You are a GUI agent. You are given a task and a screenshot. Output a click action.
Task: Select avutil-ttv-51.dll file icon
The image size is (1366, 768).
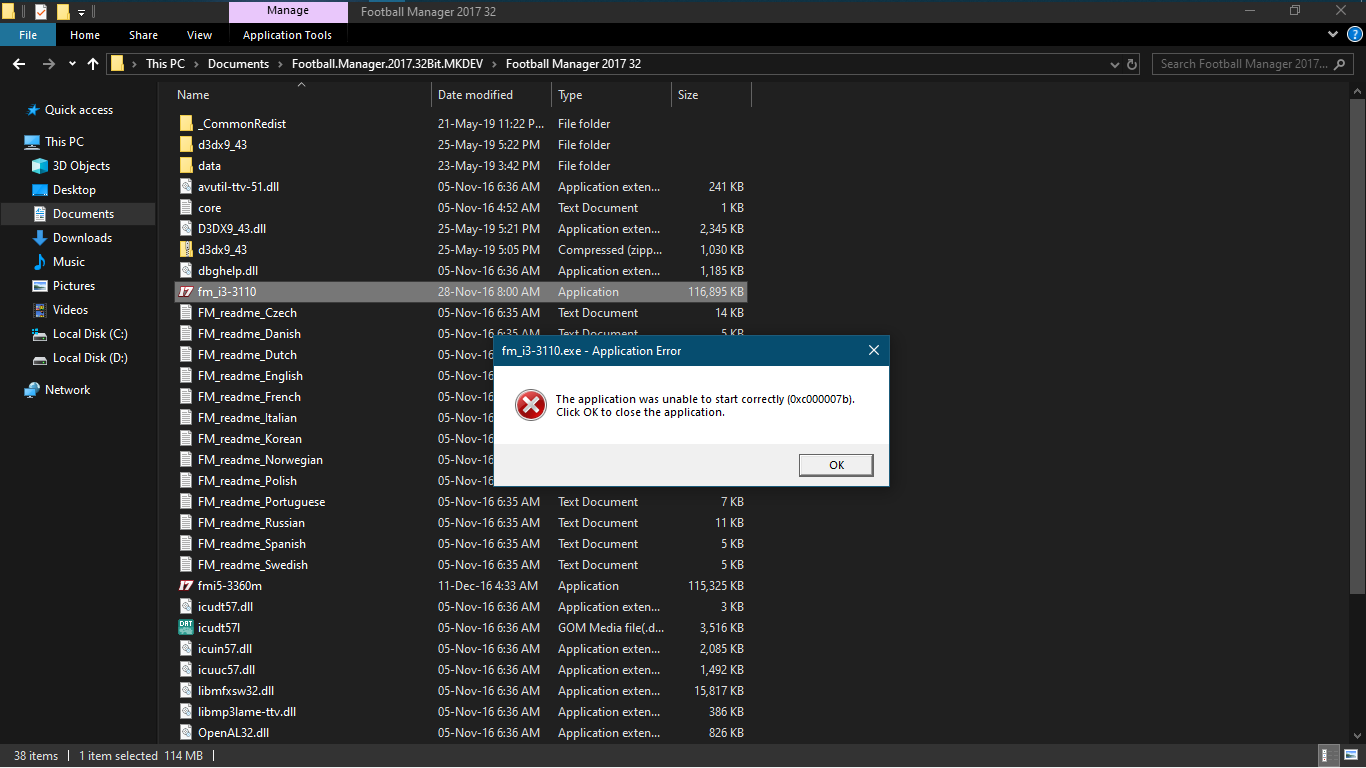tap(186, 187)
